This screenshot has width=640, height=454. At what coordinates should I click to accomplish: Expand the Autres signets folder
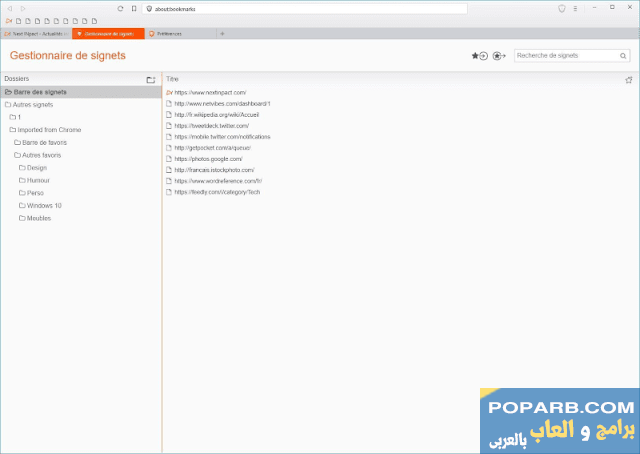pyautogui.click(x=33, y=104)
